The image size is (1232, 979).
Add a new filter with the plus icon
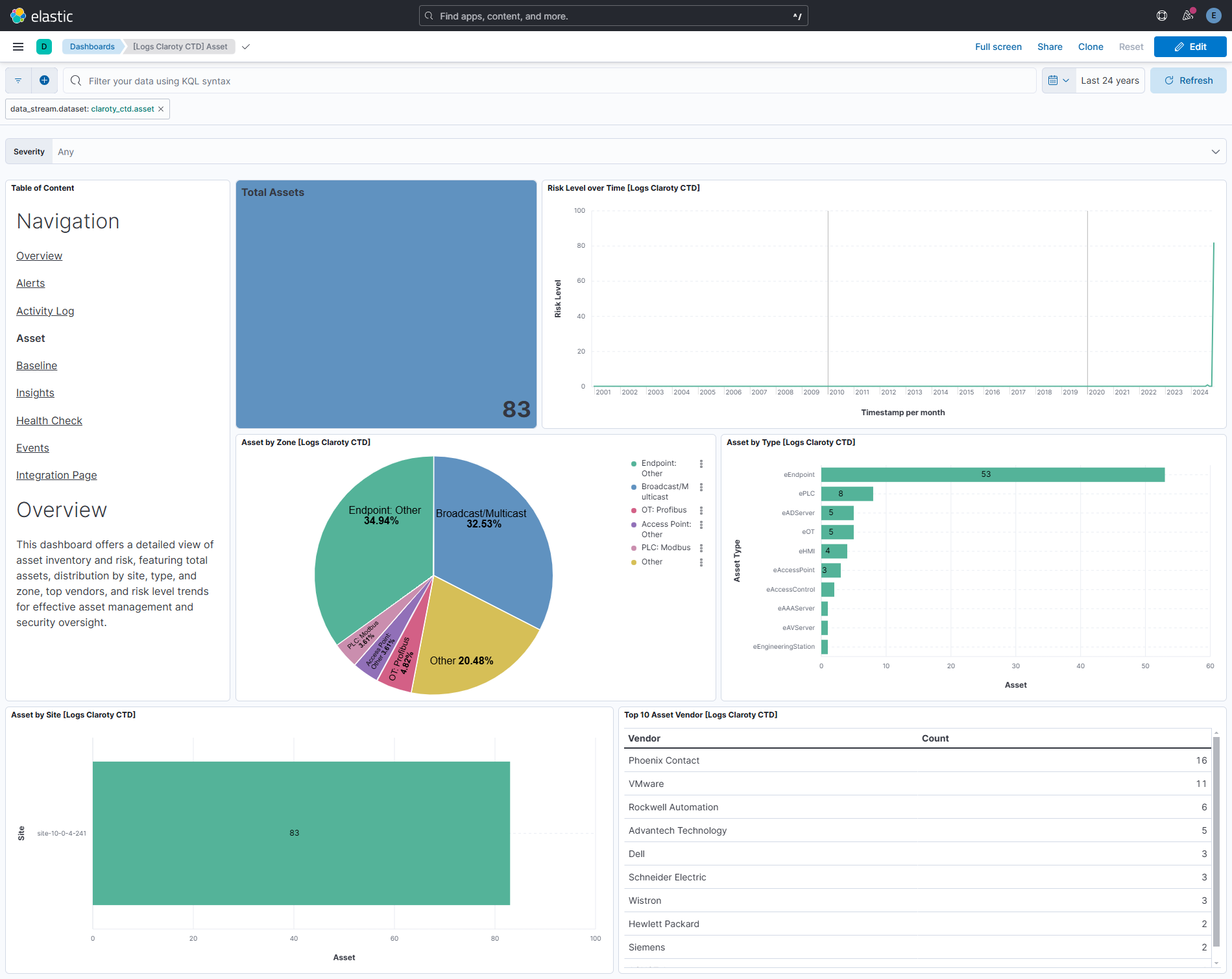(x=44, y=80)
